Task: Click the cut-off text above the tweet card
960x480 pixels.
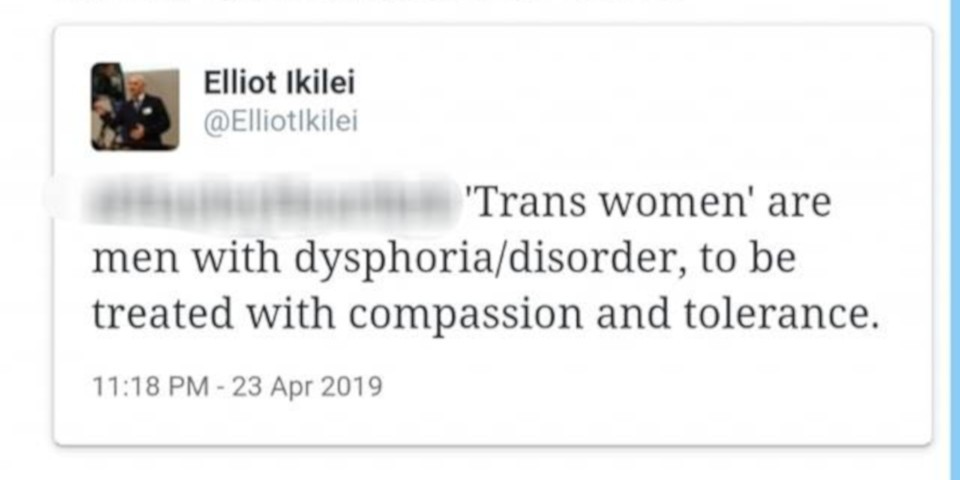Action: [367, 5]
